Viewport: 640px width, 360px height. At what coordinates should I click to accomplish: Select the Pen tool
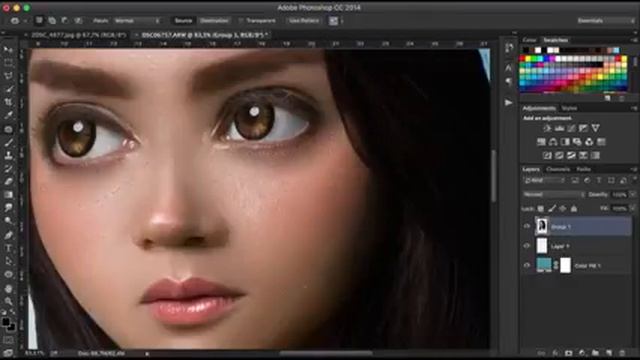(8, 235)
